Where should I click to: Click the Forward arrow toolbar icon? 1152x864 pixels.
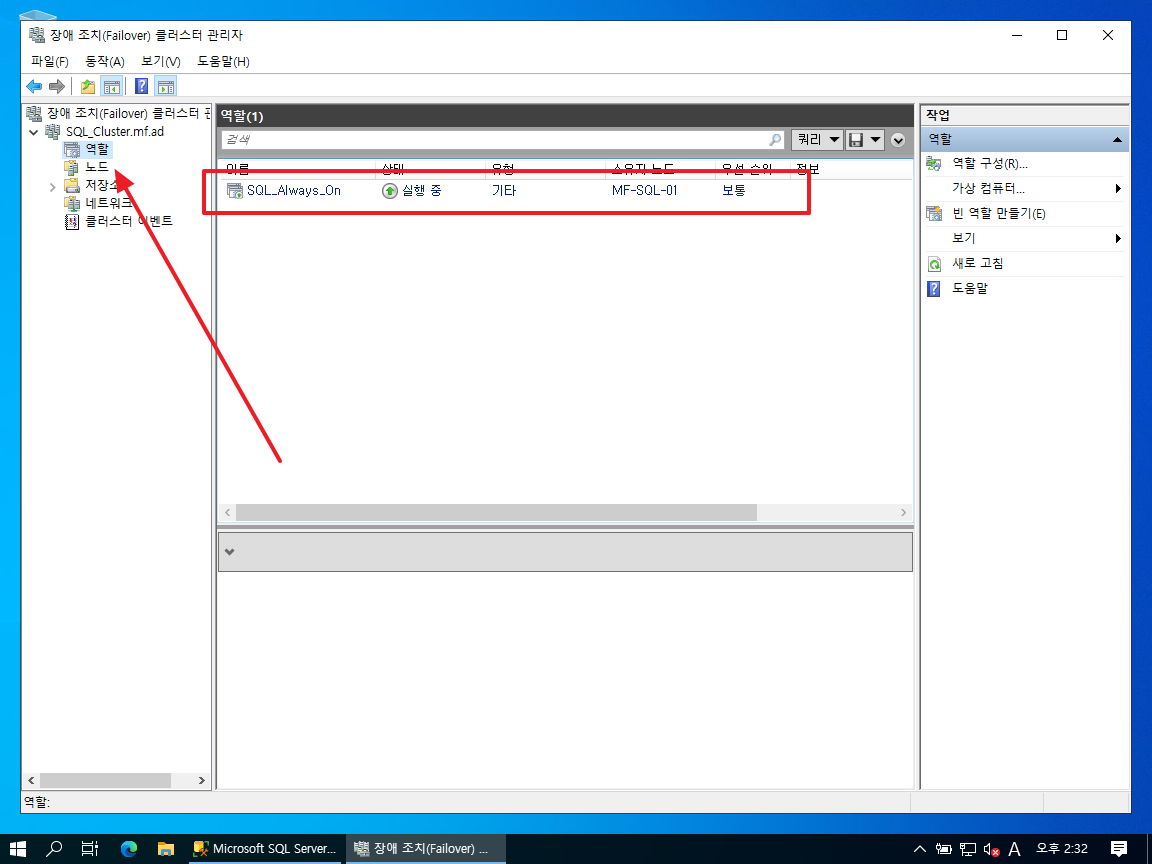click(57, 86)
